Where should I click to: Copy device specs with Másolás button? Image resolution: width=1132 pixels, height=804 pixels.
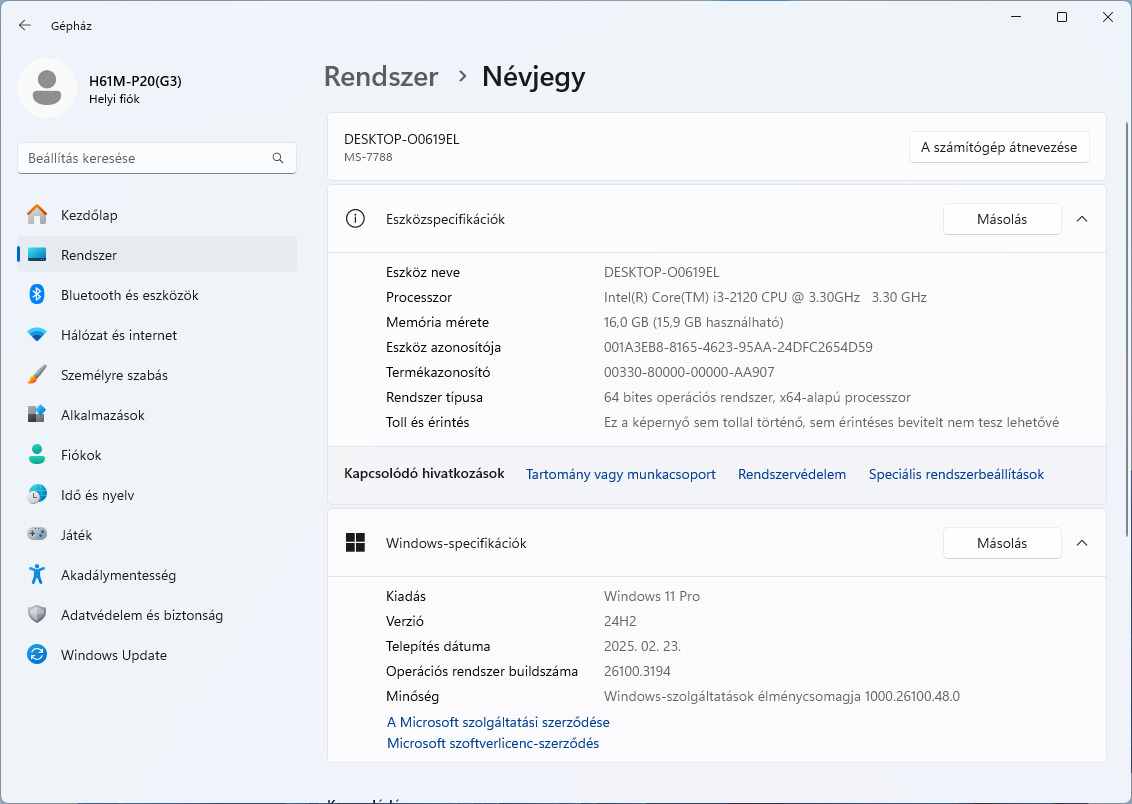click(1001, 219)
